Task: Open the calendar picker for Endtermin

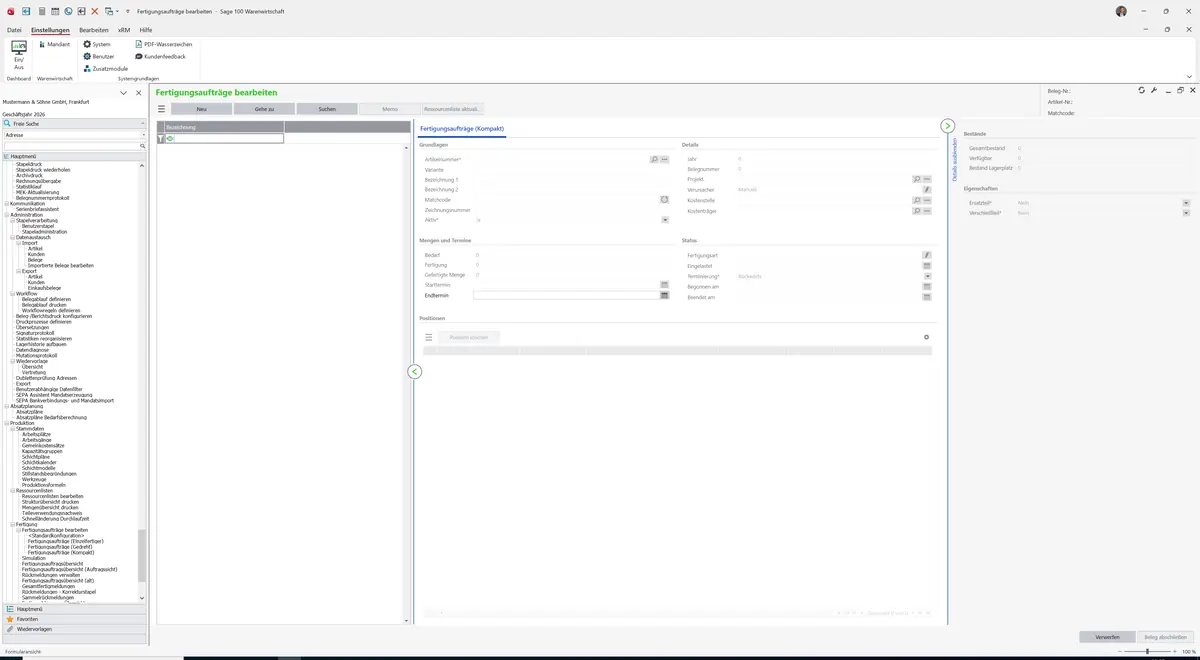Action: [x=664, y=295]
